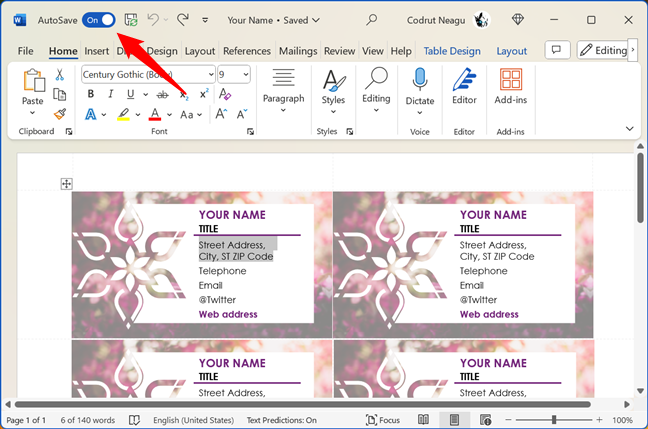Open Styles pane dialog launcher

click(x=350, y=131)
